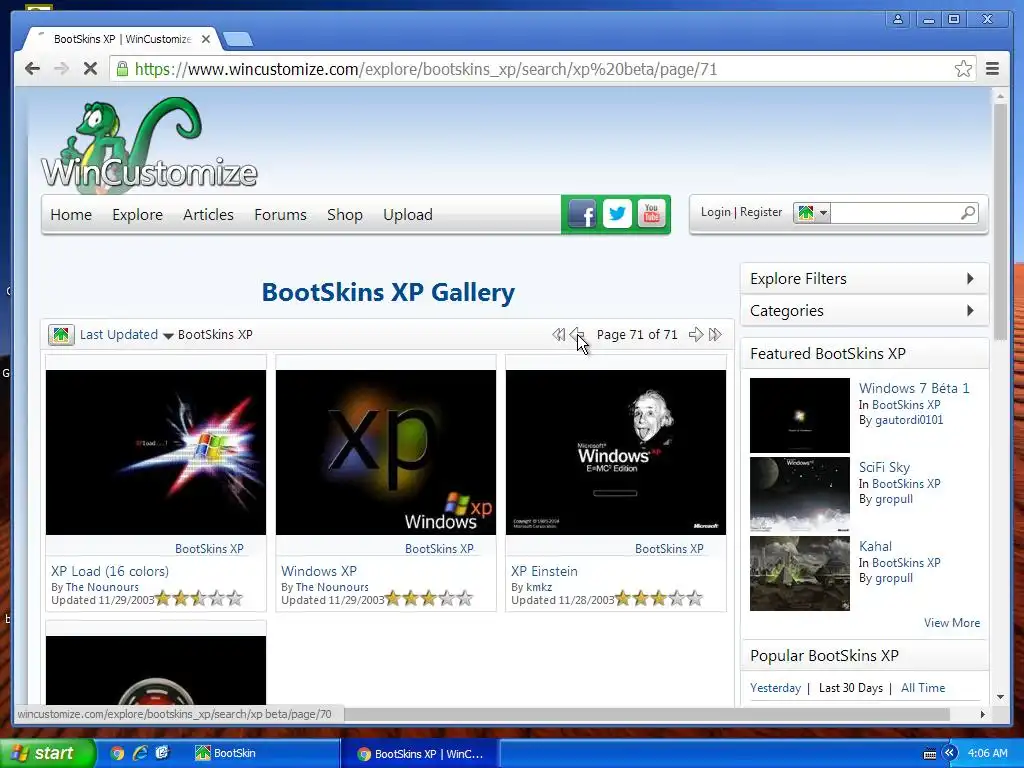The image size is (1024, 768).
Task: Open a new browser tab
Action: (x=238, y=40)
